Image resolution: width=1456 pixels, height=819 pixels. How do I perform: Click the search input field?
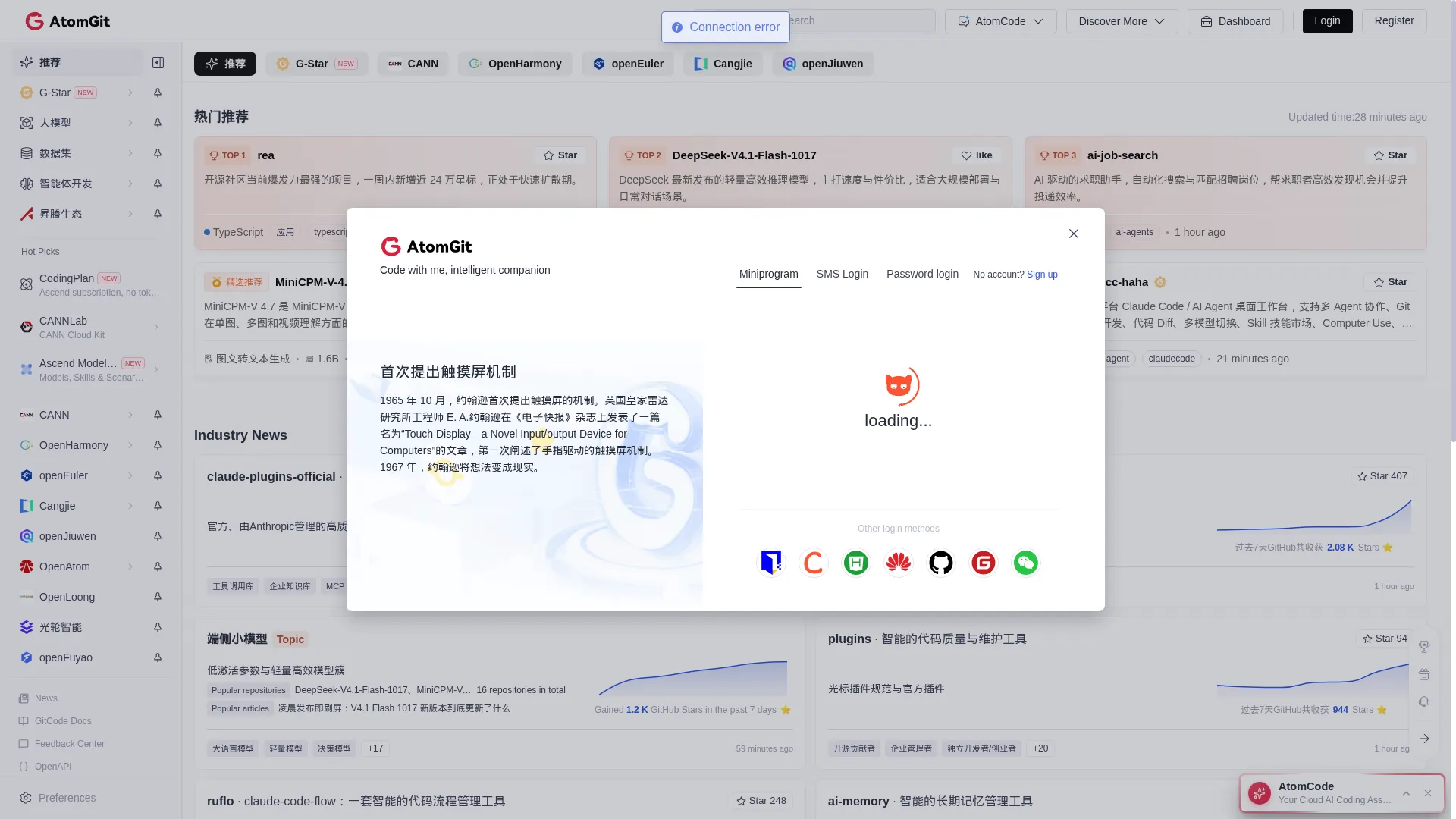(x=861, y=21)
